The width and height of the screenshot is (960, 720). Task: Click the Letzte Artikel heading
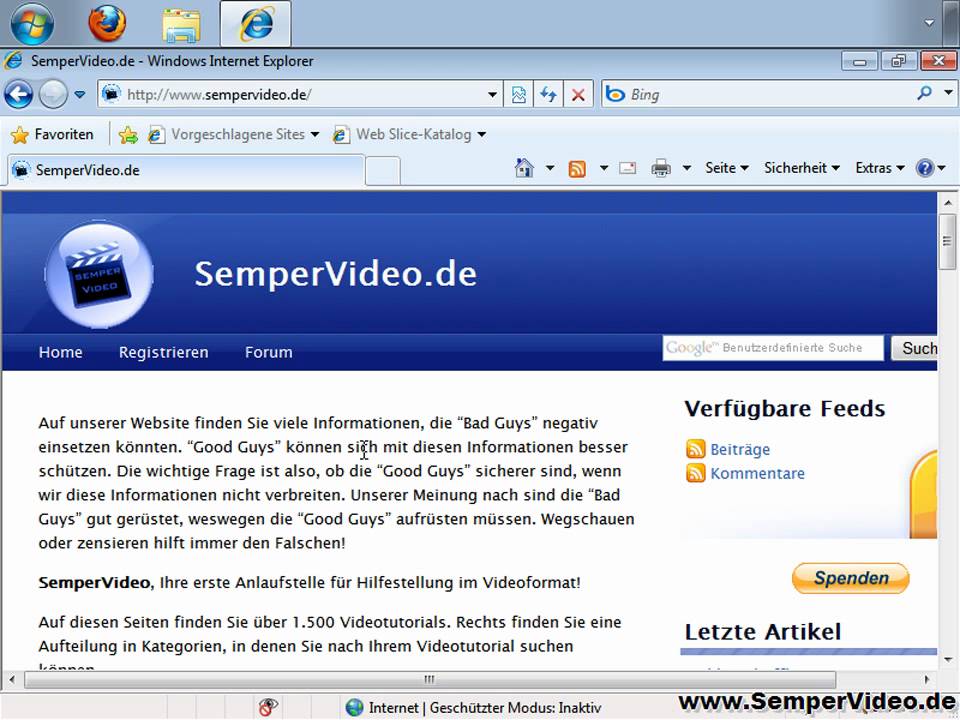[x=762, y=632]
